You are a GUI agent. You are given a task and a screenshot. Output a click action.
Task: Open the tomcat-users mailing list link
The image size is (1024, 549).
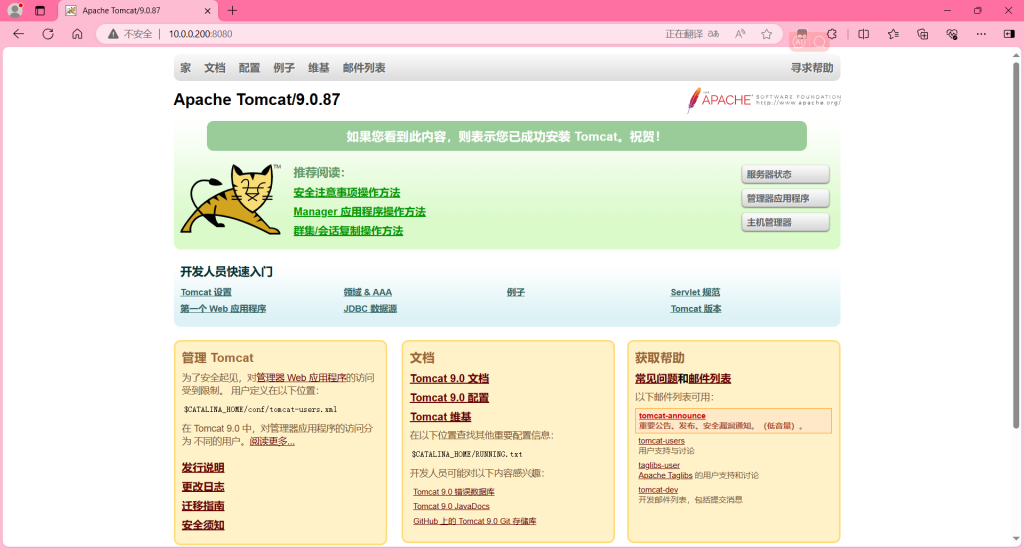662,441
